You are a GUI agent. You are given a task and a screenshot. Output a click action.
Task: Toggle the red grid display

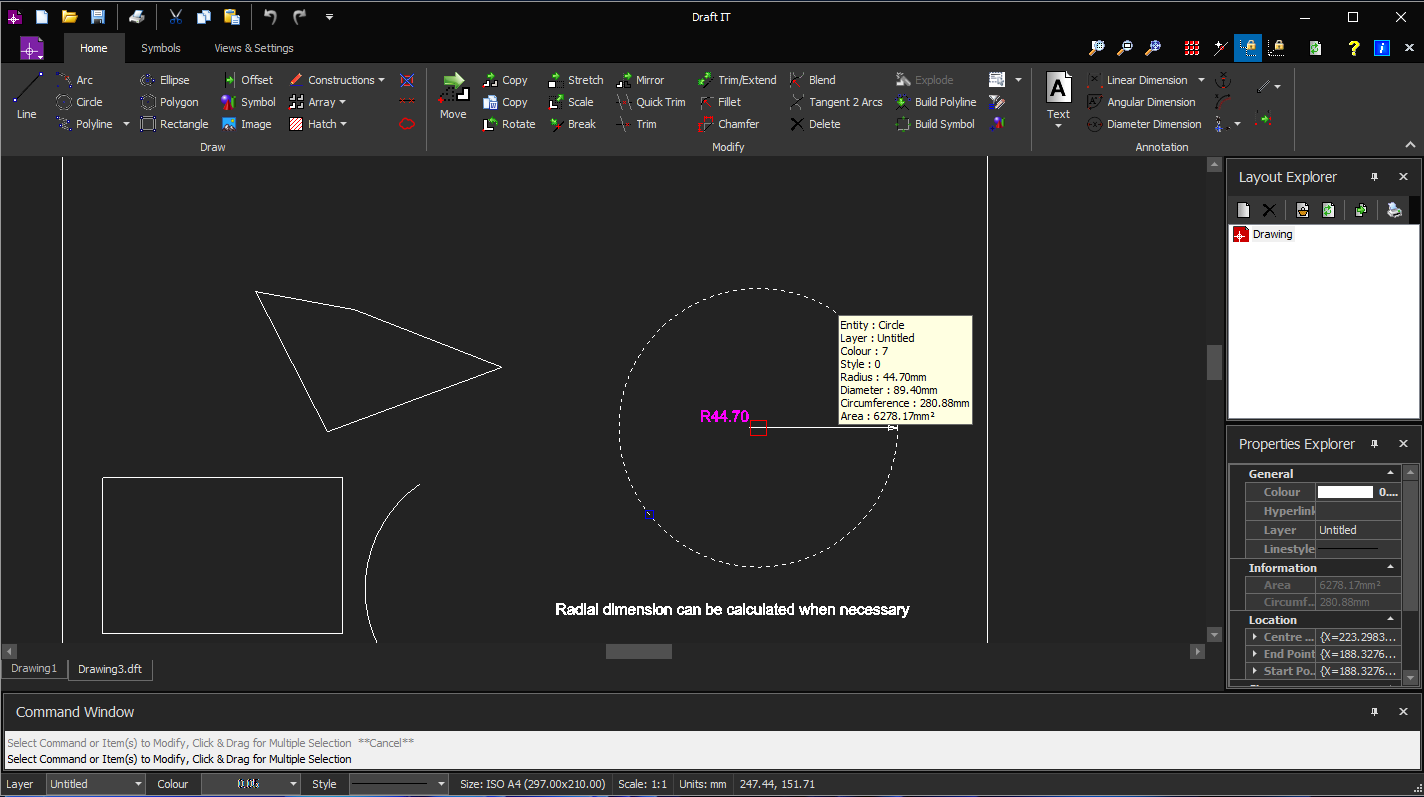[x=1192, y=47]
